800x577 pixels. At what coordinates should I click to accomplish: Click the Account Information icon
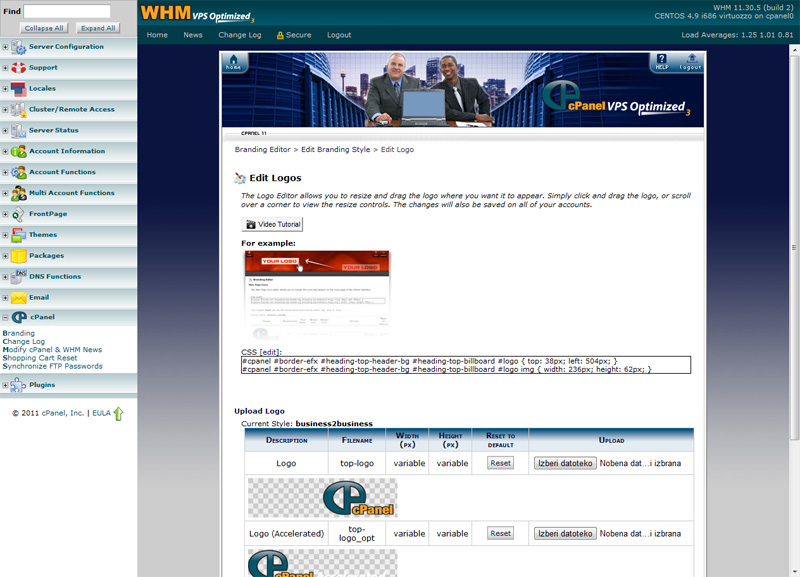(x=18, y=152)
